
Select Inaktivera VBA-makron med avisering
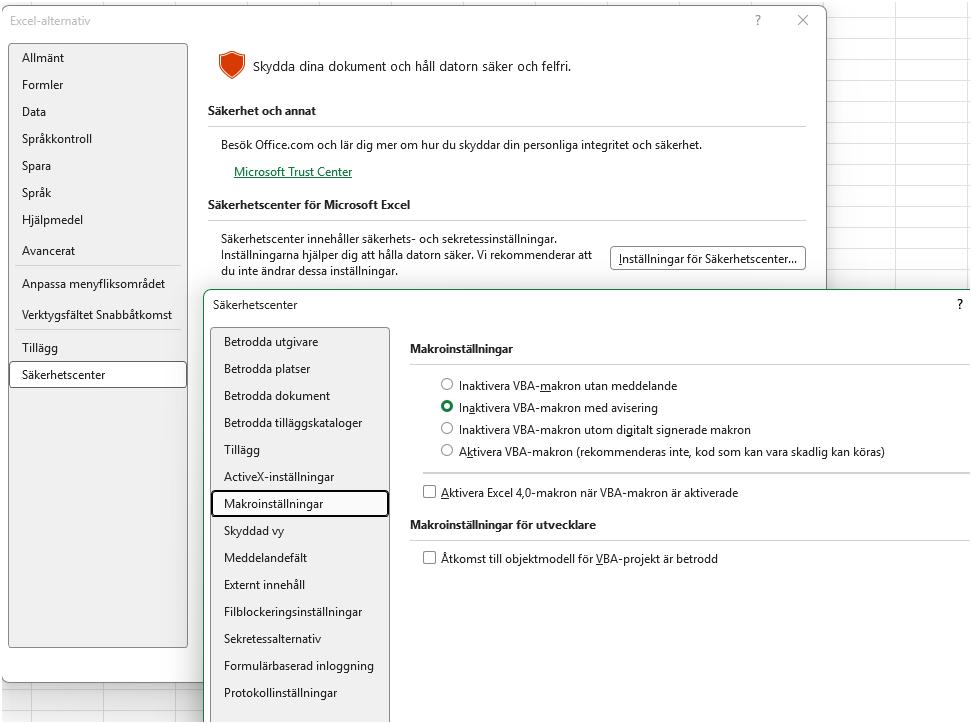pyautogui.click(x=447, y=407)
